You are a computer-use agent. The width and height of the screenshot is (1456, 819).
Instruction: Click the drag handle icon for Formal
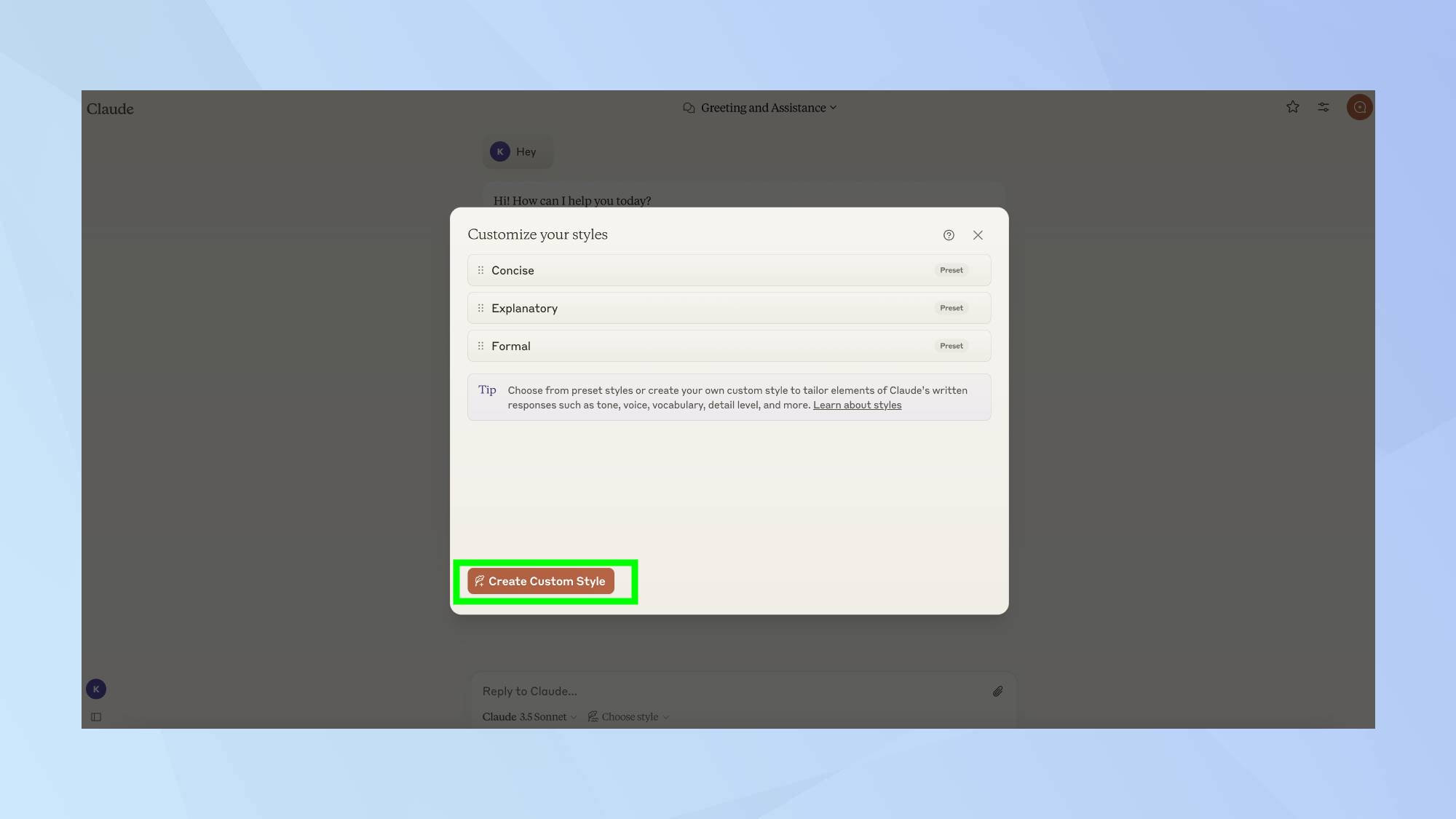tap(480, 346)
